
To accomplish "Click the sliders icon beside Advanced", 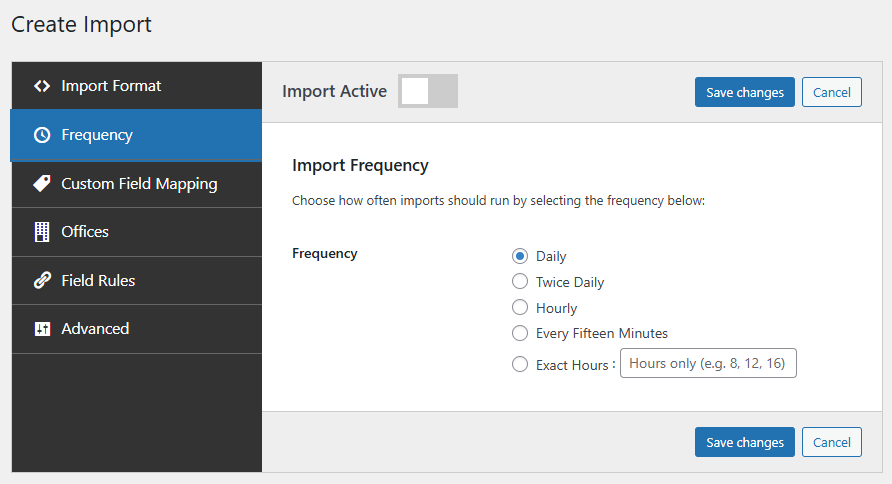I will pyautogui.click(x=41, y=329).
